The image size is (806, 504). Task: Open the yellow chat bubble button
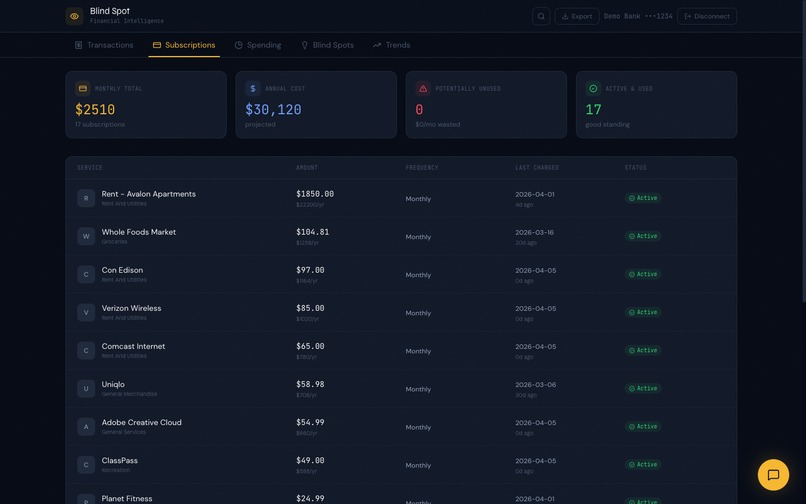(x=773, y=475)
